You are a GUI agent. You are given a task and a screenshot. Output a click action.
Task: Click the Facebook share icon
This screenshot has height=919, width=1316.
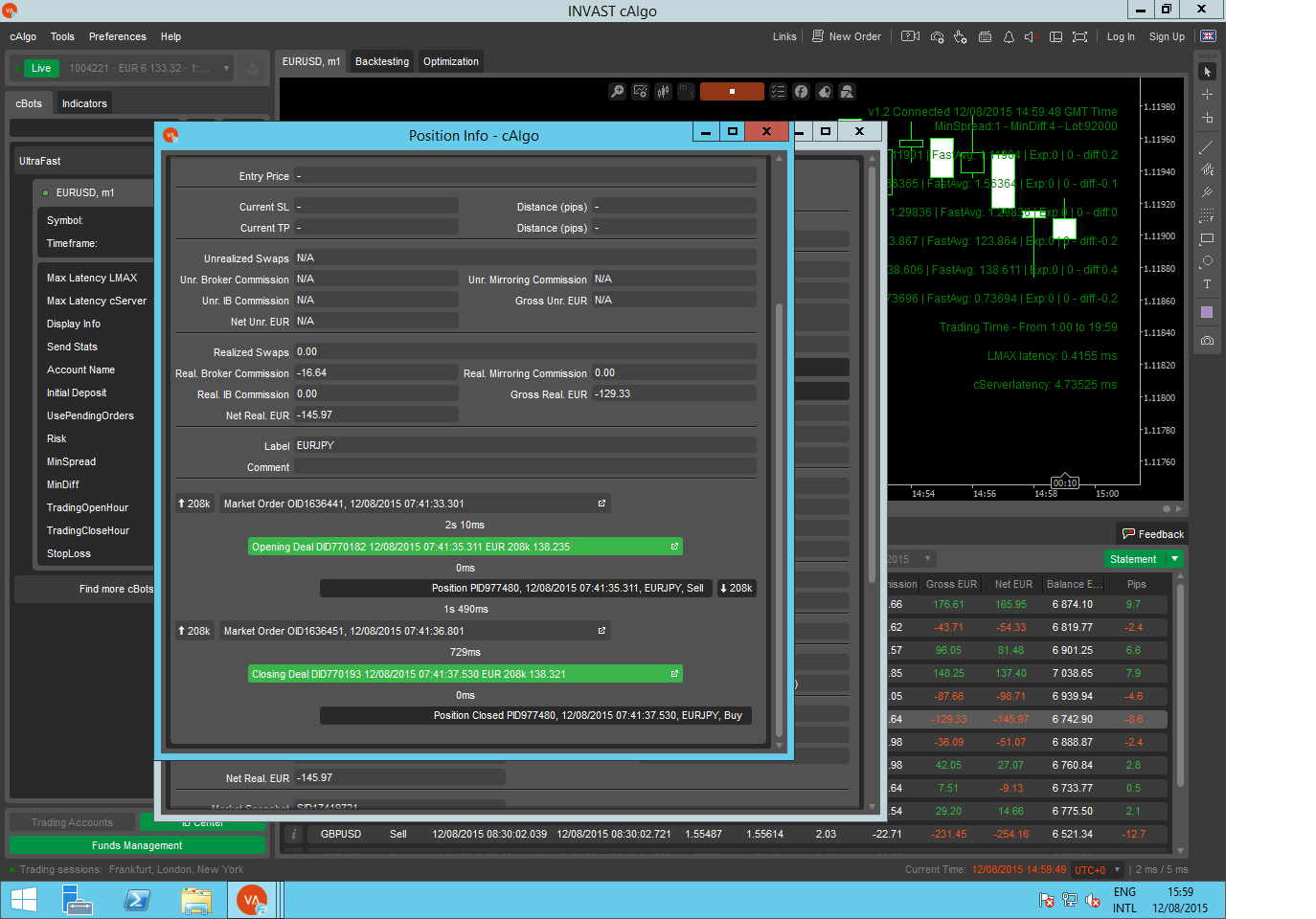tap(801, 91)
